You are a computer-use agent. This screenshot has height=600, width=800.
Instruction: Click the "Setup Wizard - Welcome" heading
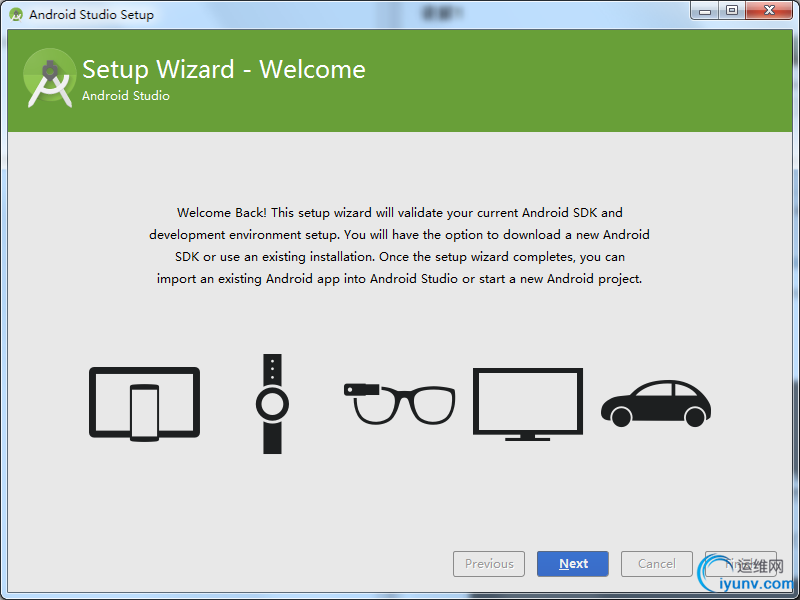click(x=224, y=69)
